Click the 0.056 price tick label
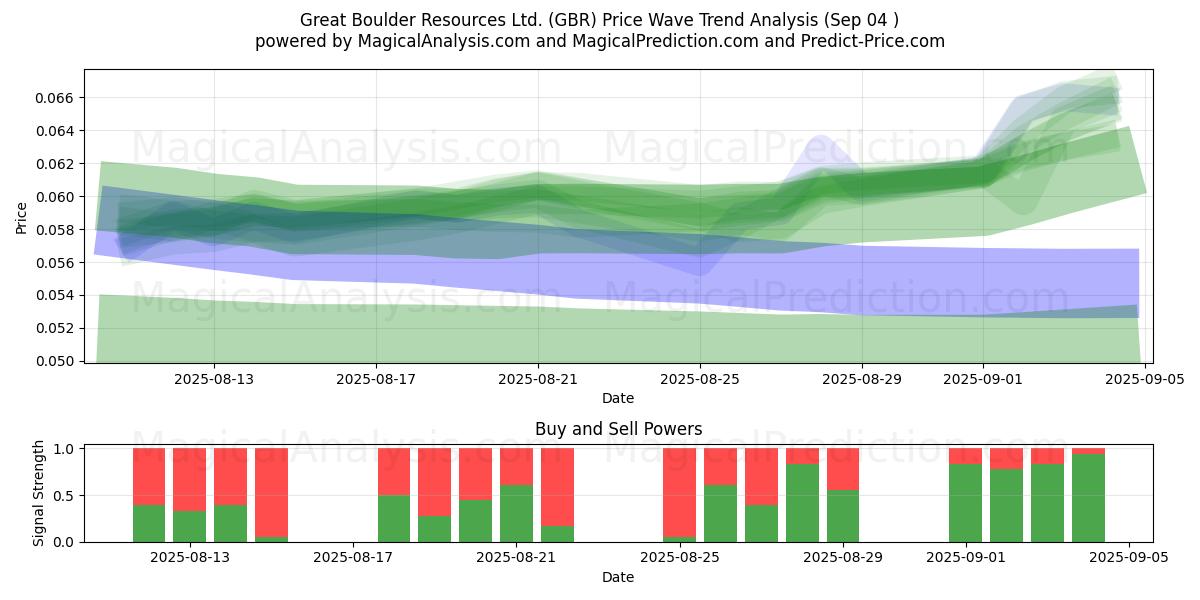 tap(57, 263)
